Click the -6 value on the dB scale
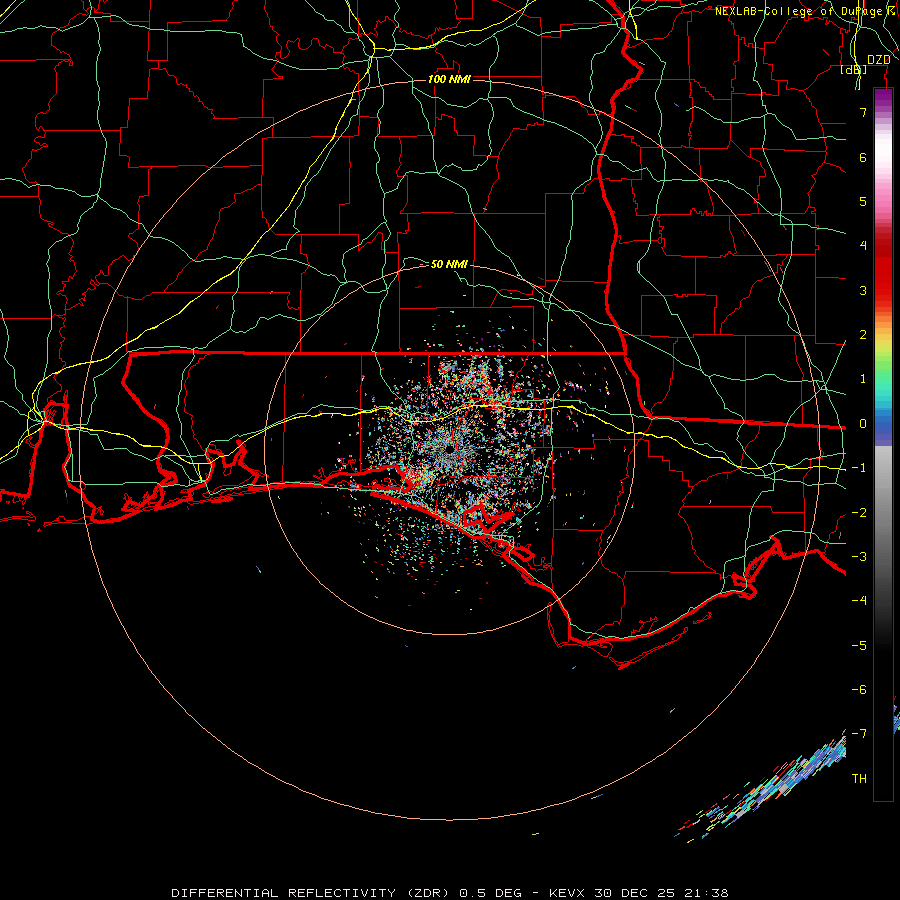The width and height of the screenshot is (900, 900). point(859,690)
